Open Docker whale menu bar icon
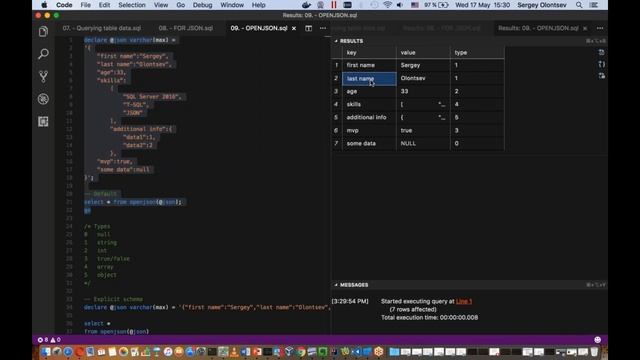Viewport: 640px width, 360px height. 306,5
